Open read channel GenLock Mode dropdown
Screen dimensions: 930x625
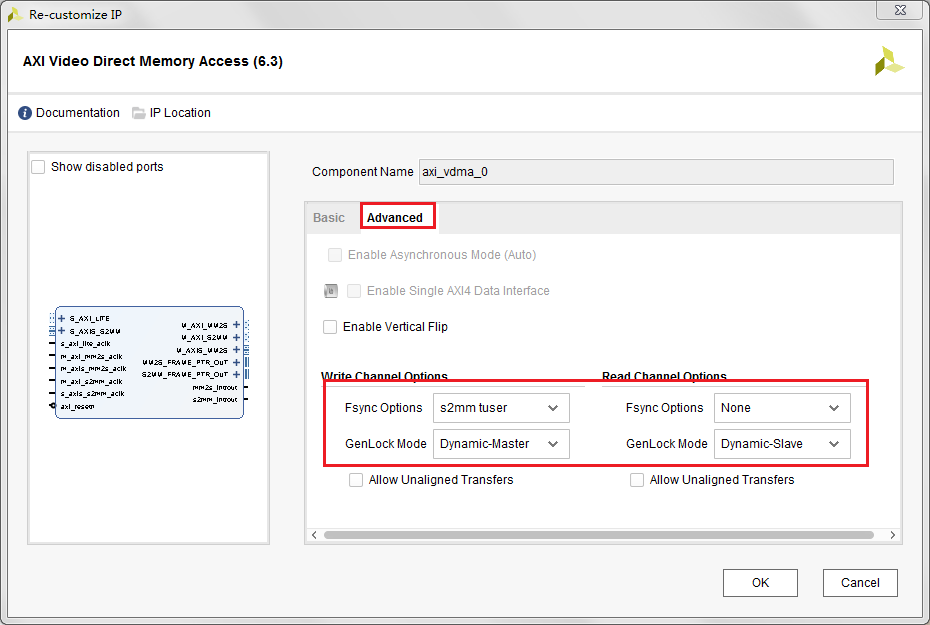pyautogui.click(x=782, y=444)
